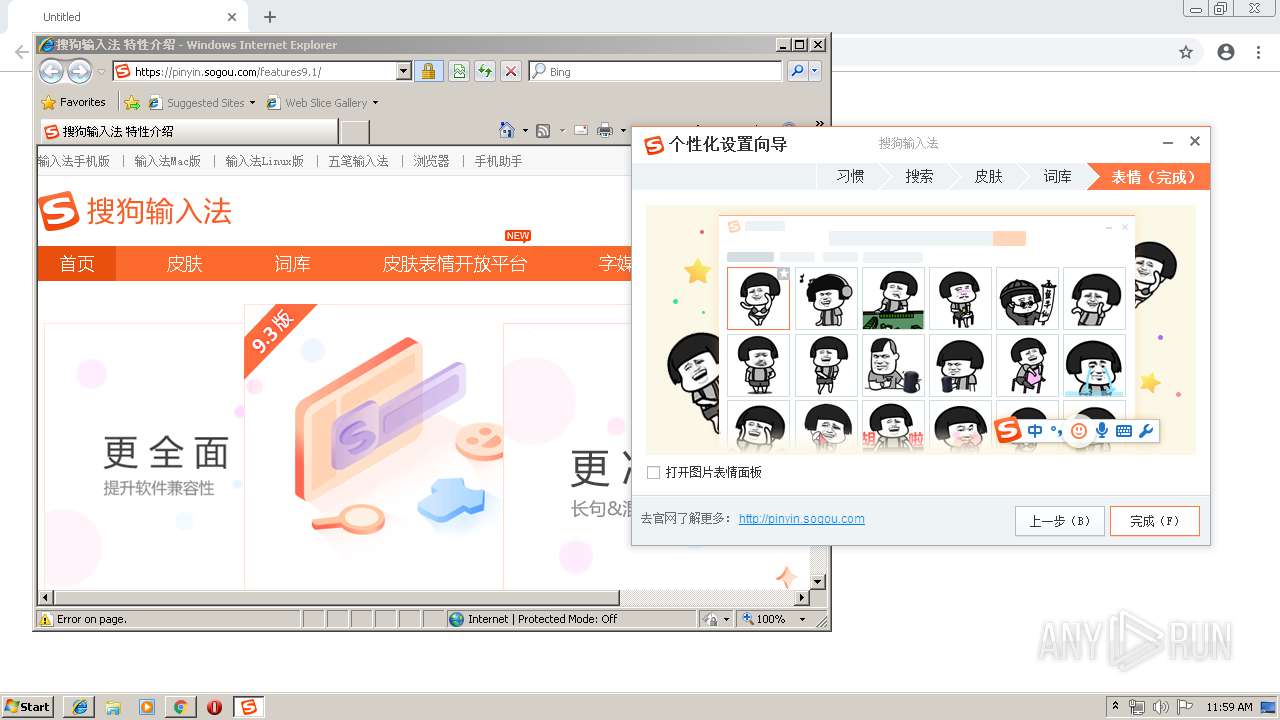Open Internet Explorer from the taskbar
The height and width of the screenshot is (720, 1280).
pos(80,707)
